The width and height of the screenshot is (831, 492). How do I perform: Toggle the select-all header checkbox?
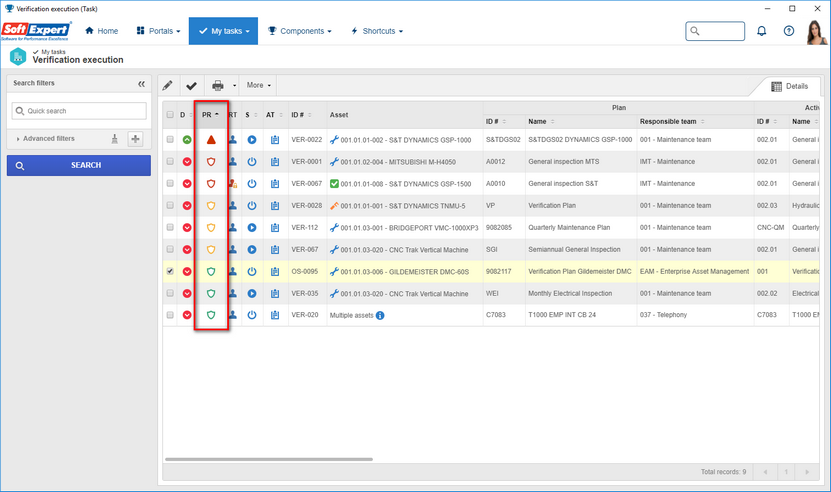(x=170, y=115)
